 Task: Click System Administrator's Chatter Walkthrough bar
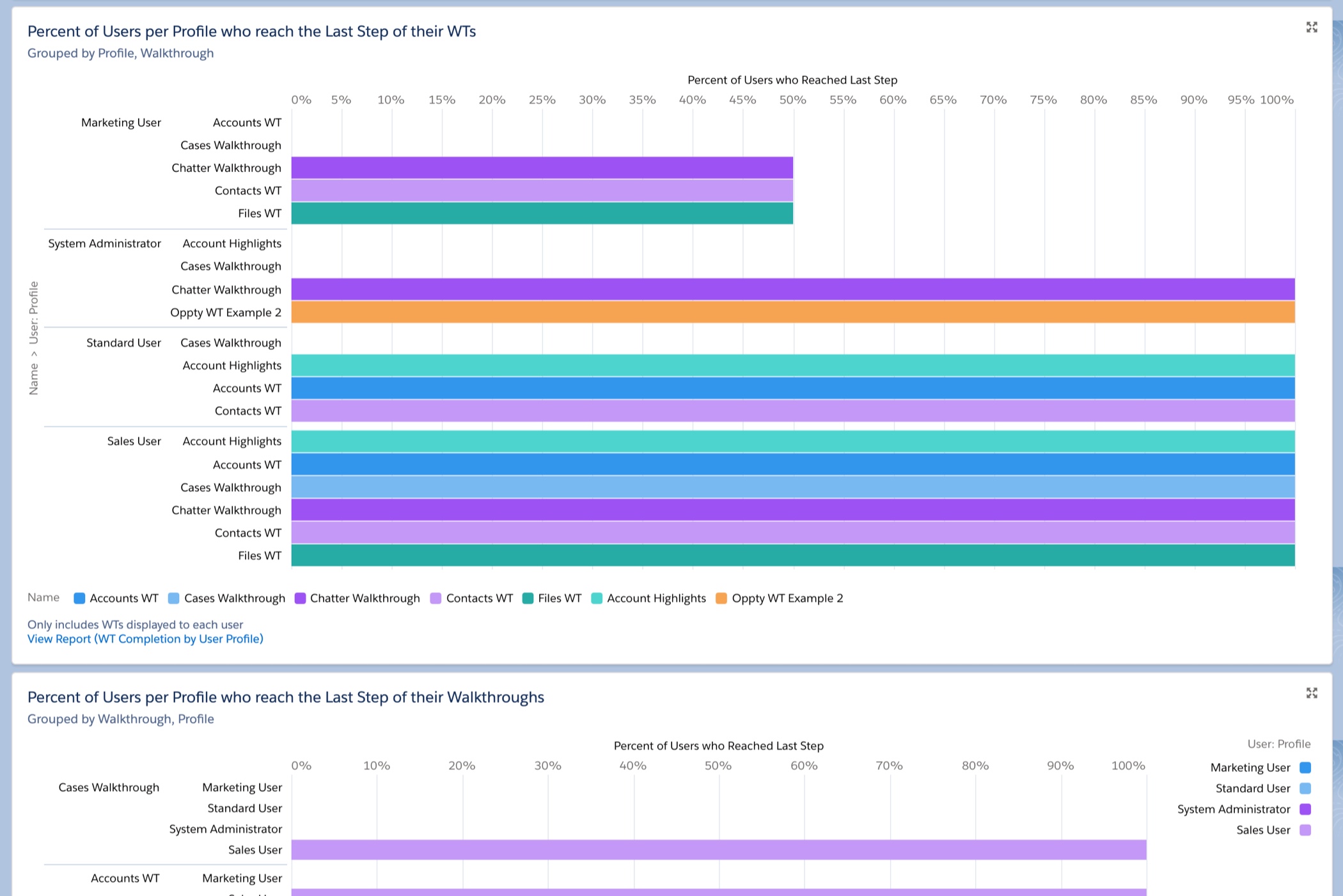767,290
